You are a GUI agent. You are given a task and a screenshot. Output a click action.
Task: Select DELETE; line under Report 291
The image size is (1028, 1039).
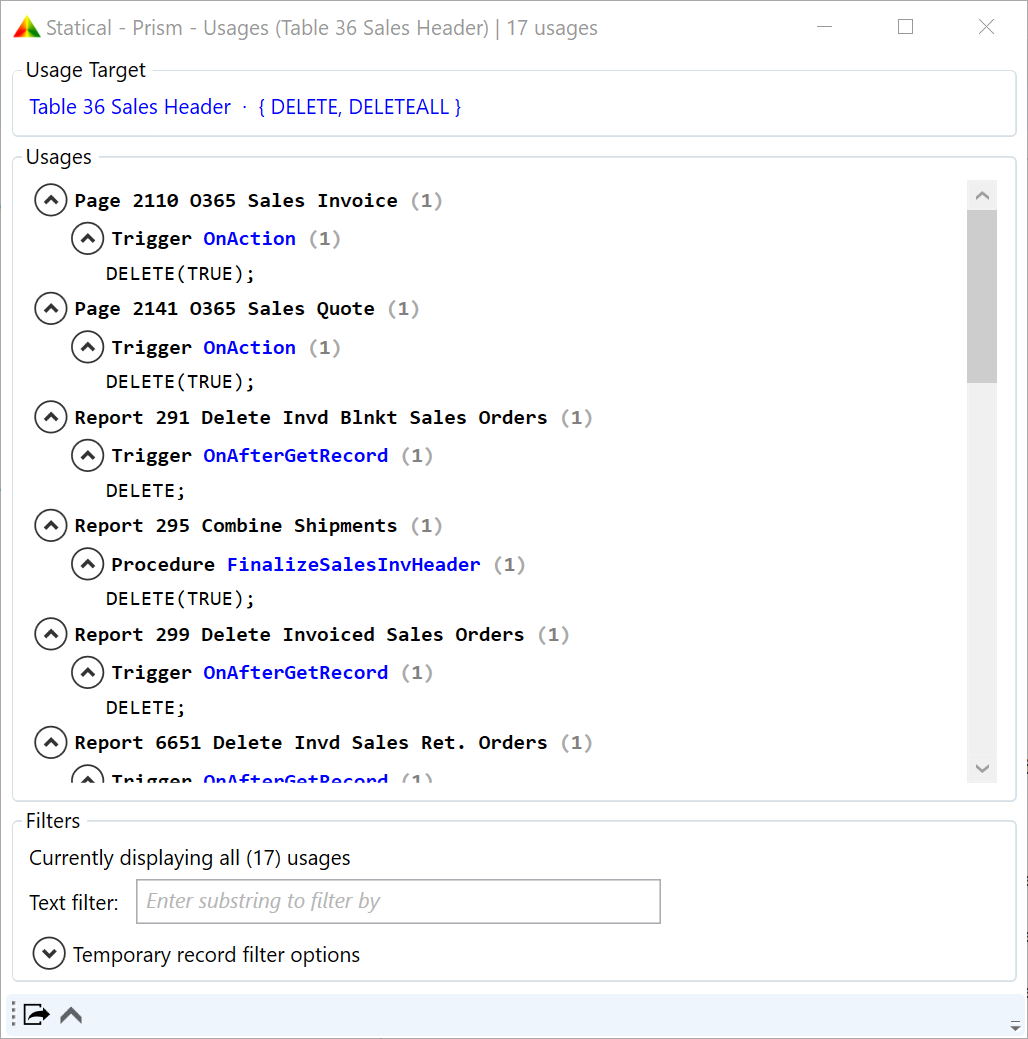(x=145, y=491)
